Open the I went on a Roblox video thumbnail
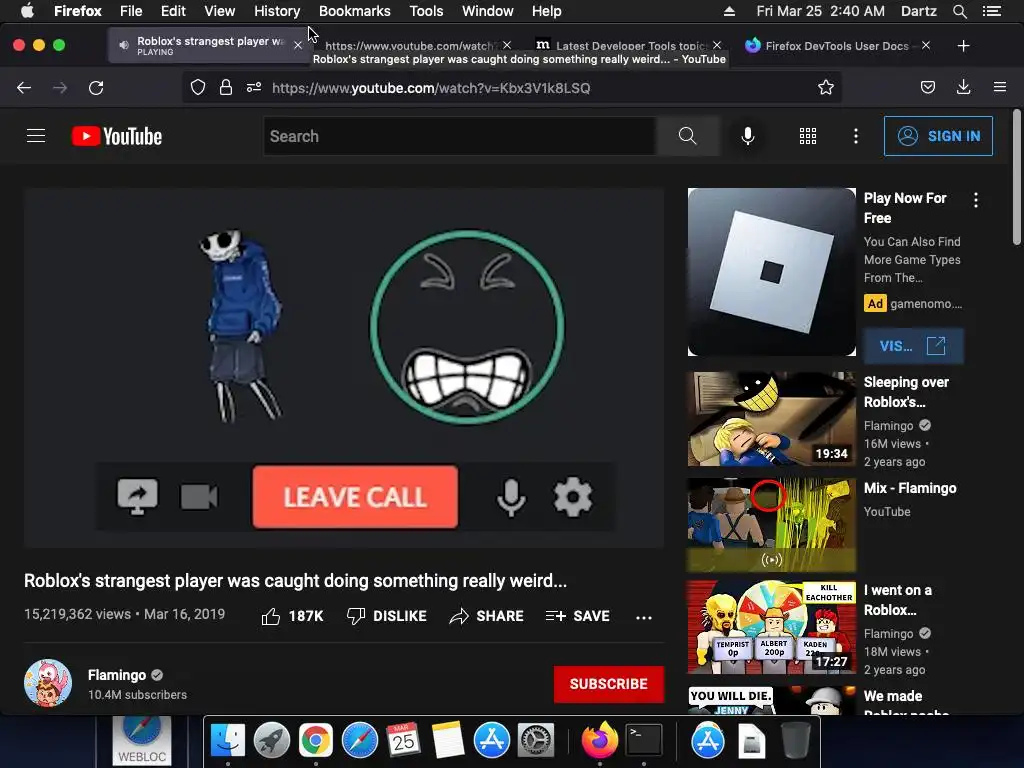1024x768 pixels. point(771,627)
